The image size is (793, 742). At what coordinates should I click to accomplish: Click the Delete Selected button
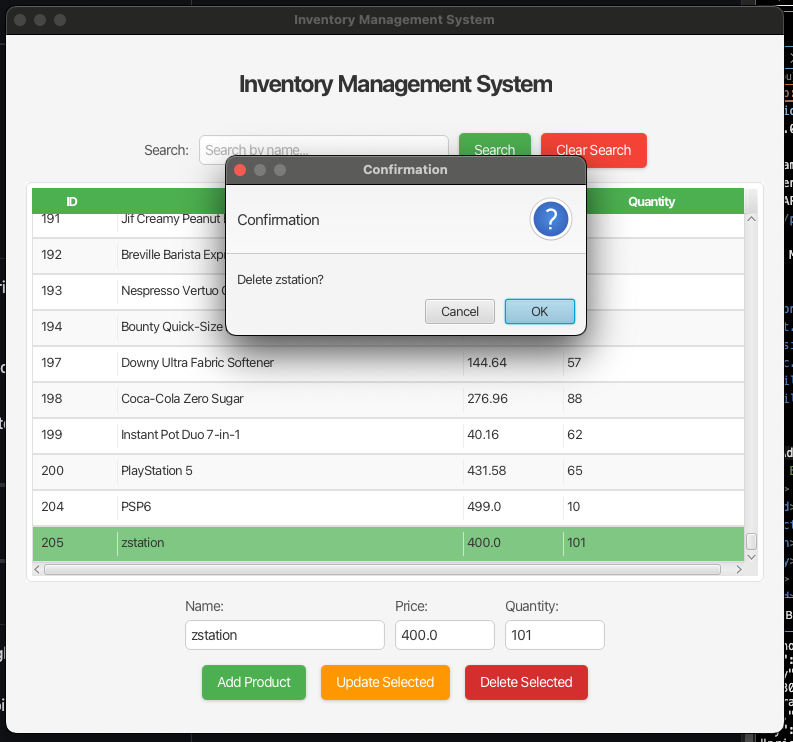[x=526, y=682]
